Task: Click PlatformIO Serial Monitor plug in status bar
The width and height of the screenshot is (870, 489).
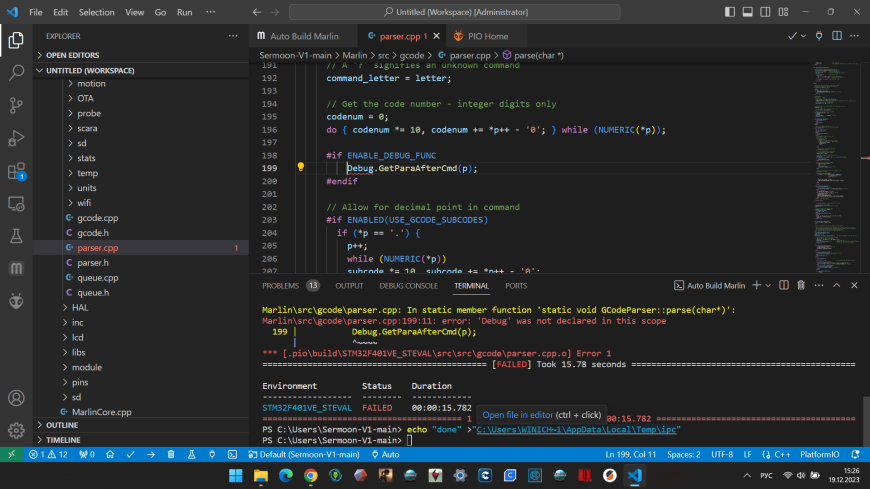Action: click(x=212, y=455)
